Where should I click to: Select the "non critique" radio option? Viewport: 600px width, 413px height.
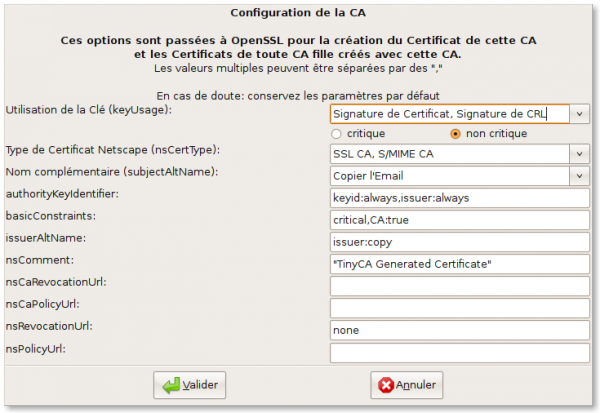tap(456, 133)
